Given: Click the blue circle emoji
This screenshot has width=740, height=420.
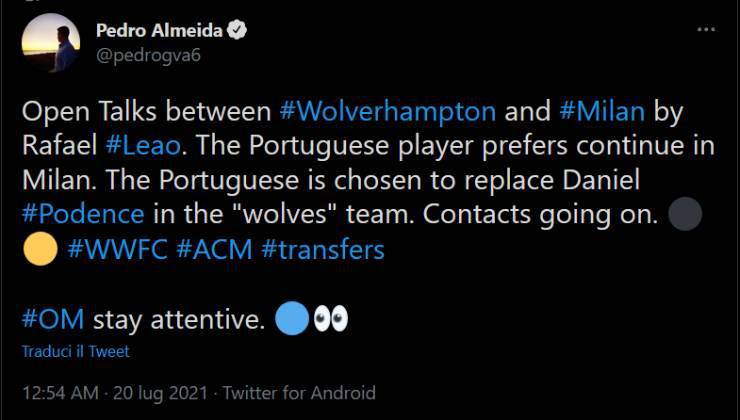Looking at the screenshot, I should [x=290, y=320].
